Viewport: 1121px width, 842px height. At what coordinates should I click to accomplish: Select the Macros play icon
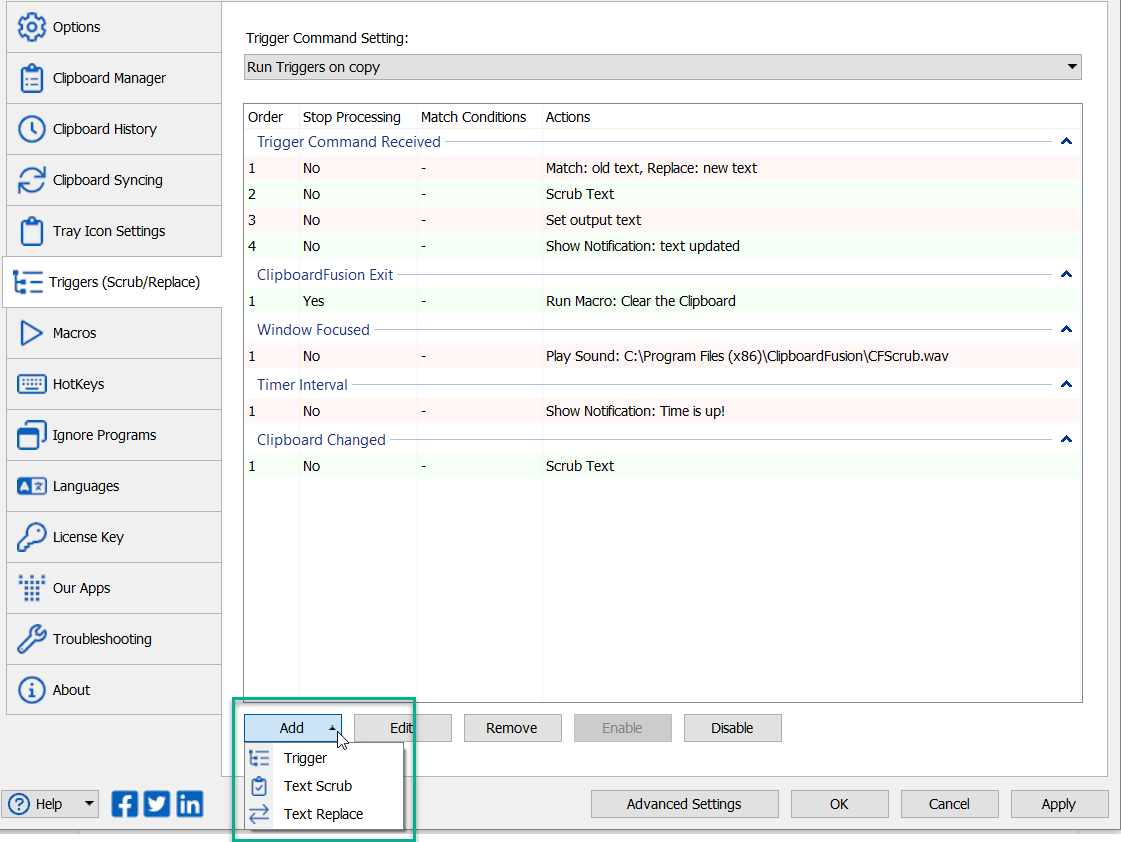click(x=29, y=333)
